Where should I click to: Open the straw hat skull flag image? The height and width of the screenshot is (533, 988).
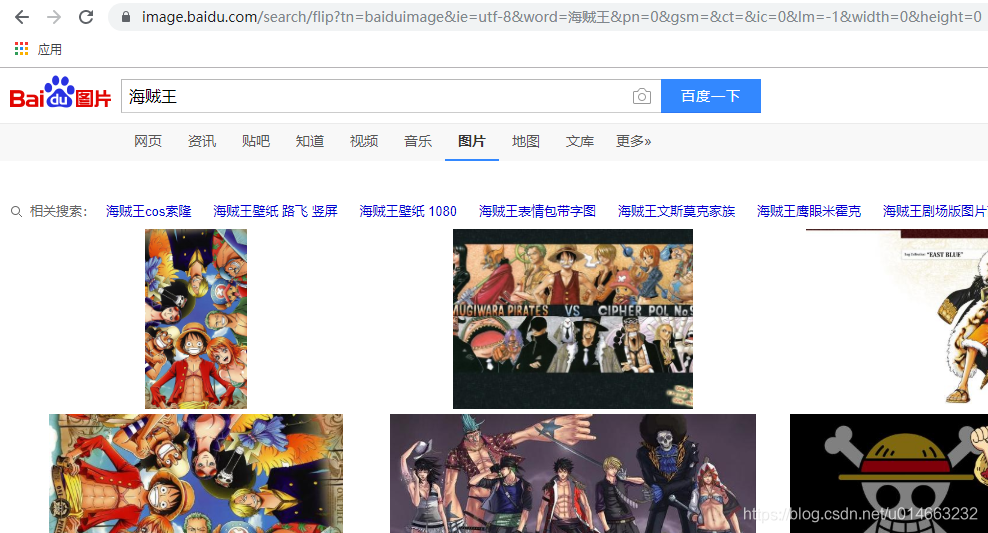pyautogui.click(x=889, y=474)
